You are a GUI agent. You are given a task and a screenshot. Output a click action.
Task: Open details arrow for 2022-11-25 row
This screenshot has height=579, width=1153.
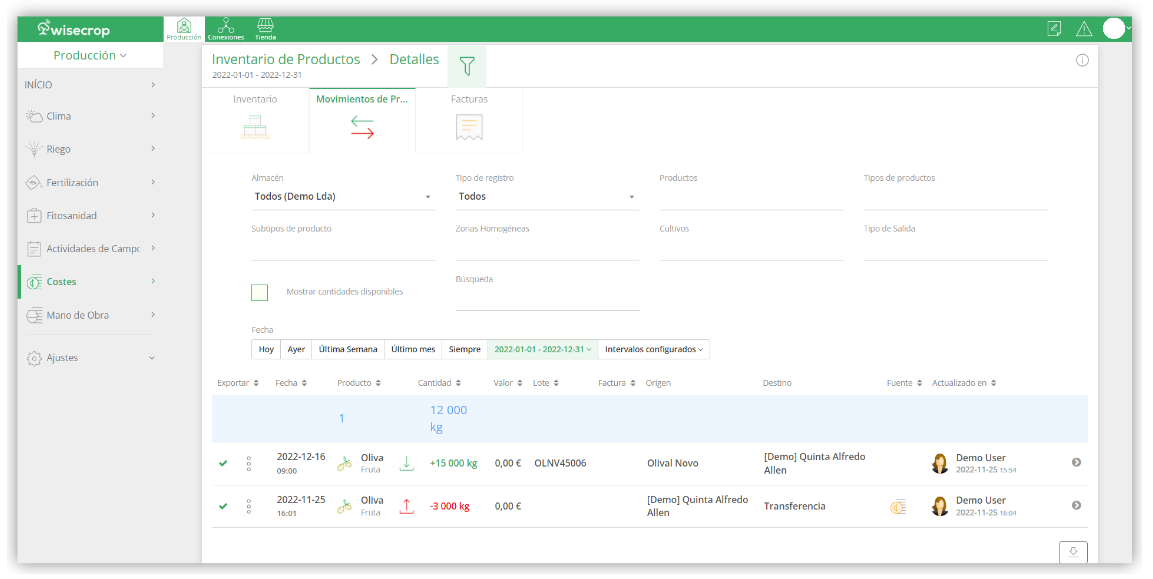(1077, 505)
